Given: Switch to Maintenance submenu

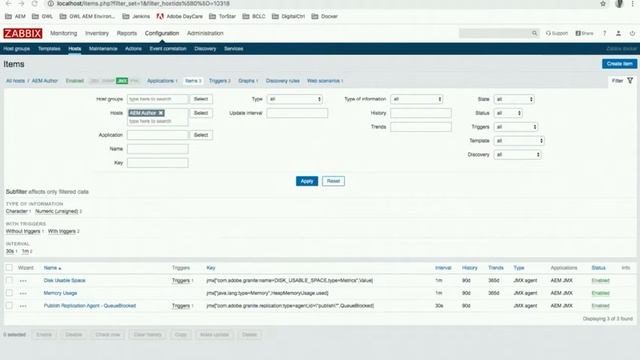Looking at the screenshot, I should (103, 49).
